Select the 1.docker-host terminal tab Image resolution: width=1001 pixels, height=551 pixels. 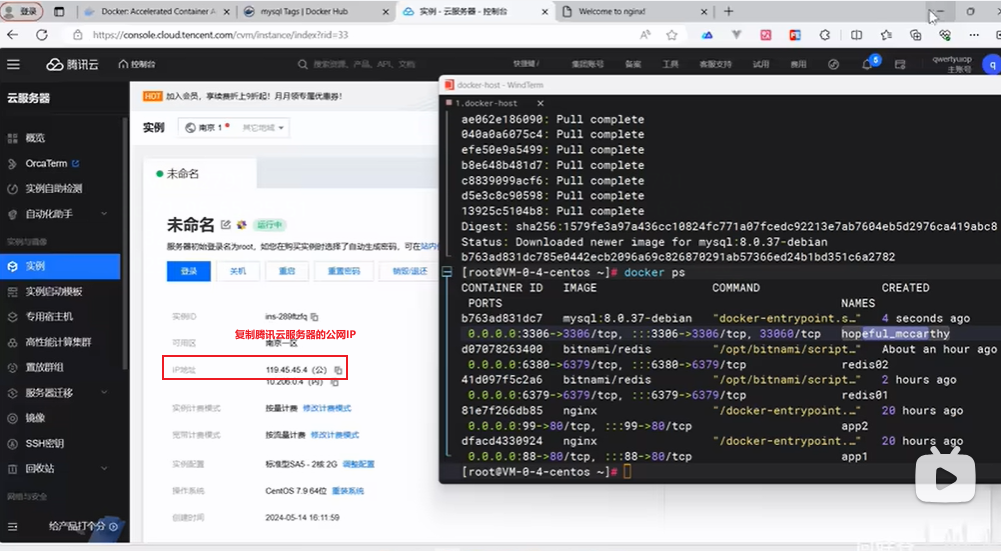click(486, 103)
